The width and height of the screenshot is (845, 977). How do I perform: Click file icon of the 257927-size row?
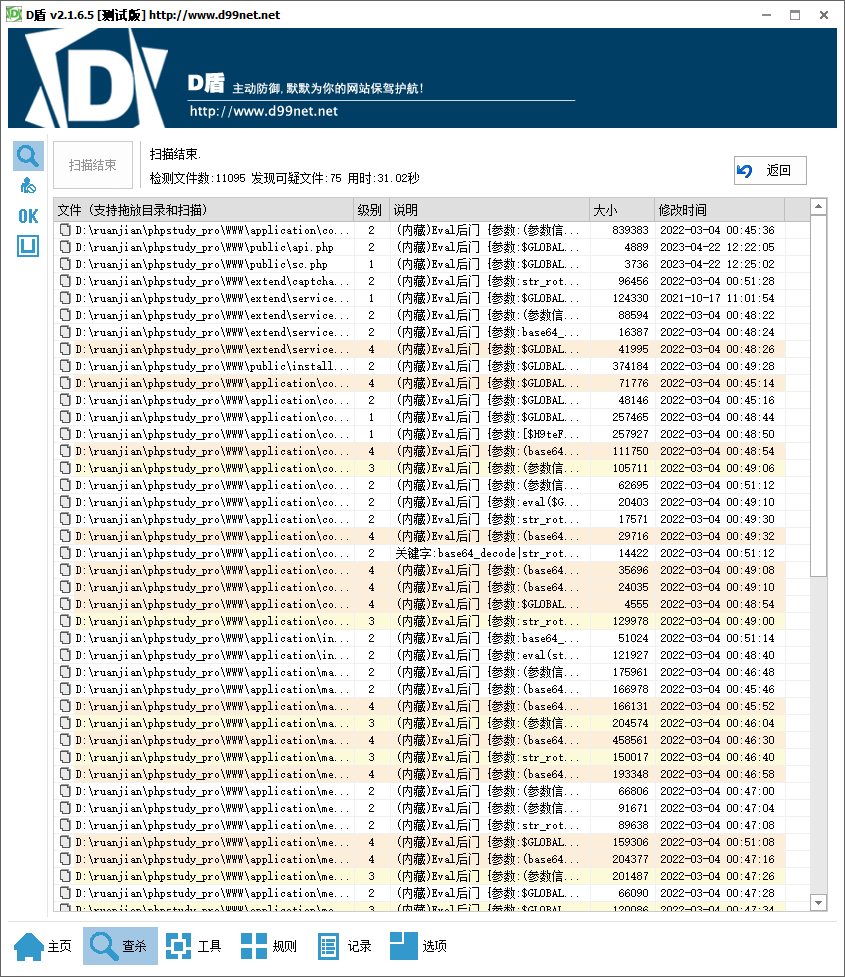(65, 434)
